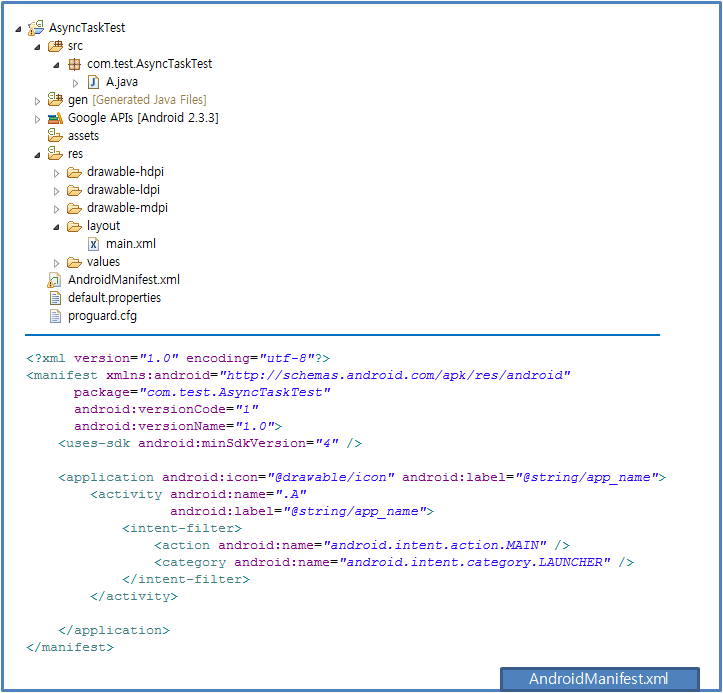Click the assets folder icon
723x693 pixels.
tap(55, 135)
